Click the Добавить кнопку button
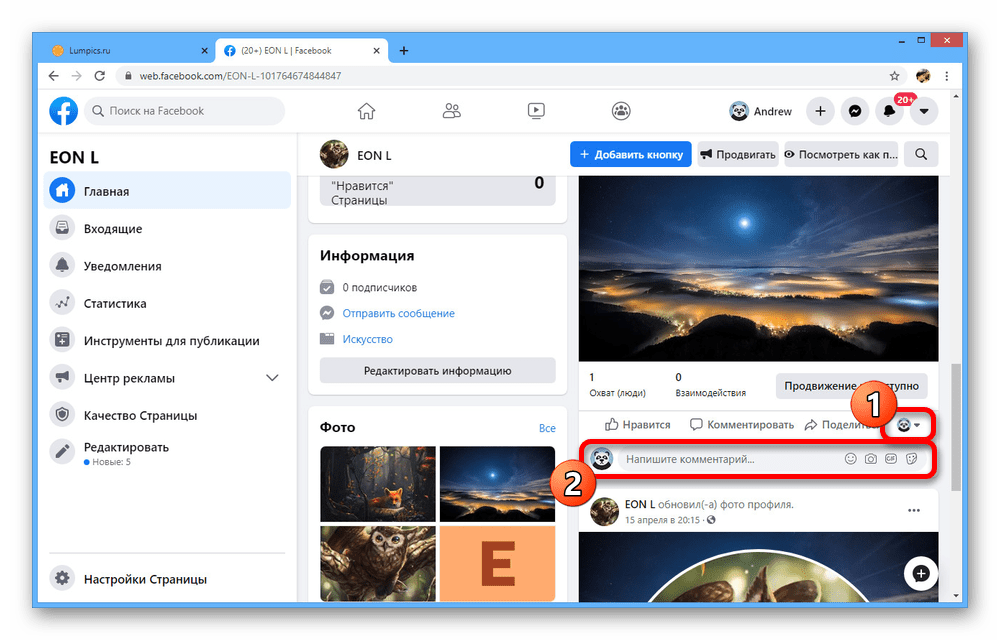 pyautogui.click(x=630, y=154)
